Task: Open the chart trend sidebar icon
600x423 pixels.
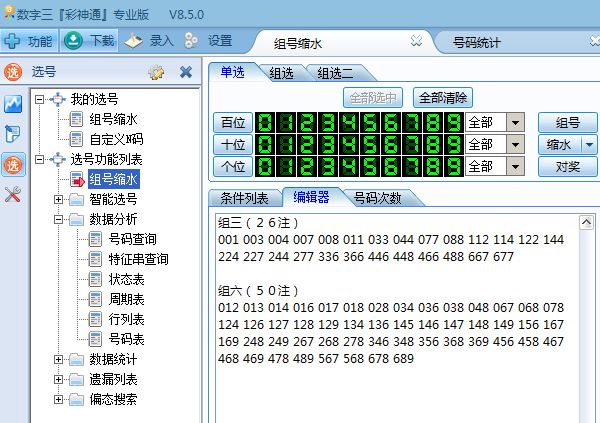Action: 13,104
